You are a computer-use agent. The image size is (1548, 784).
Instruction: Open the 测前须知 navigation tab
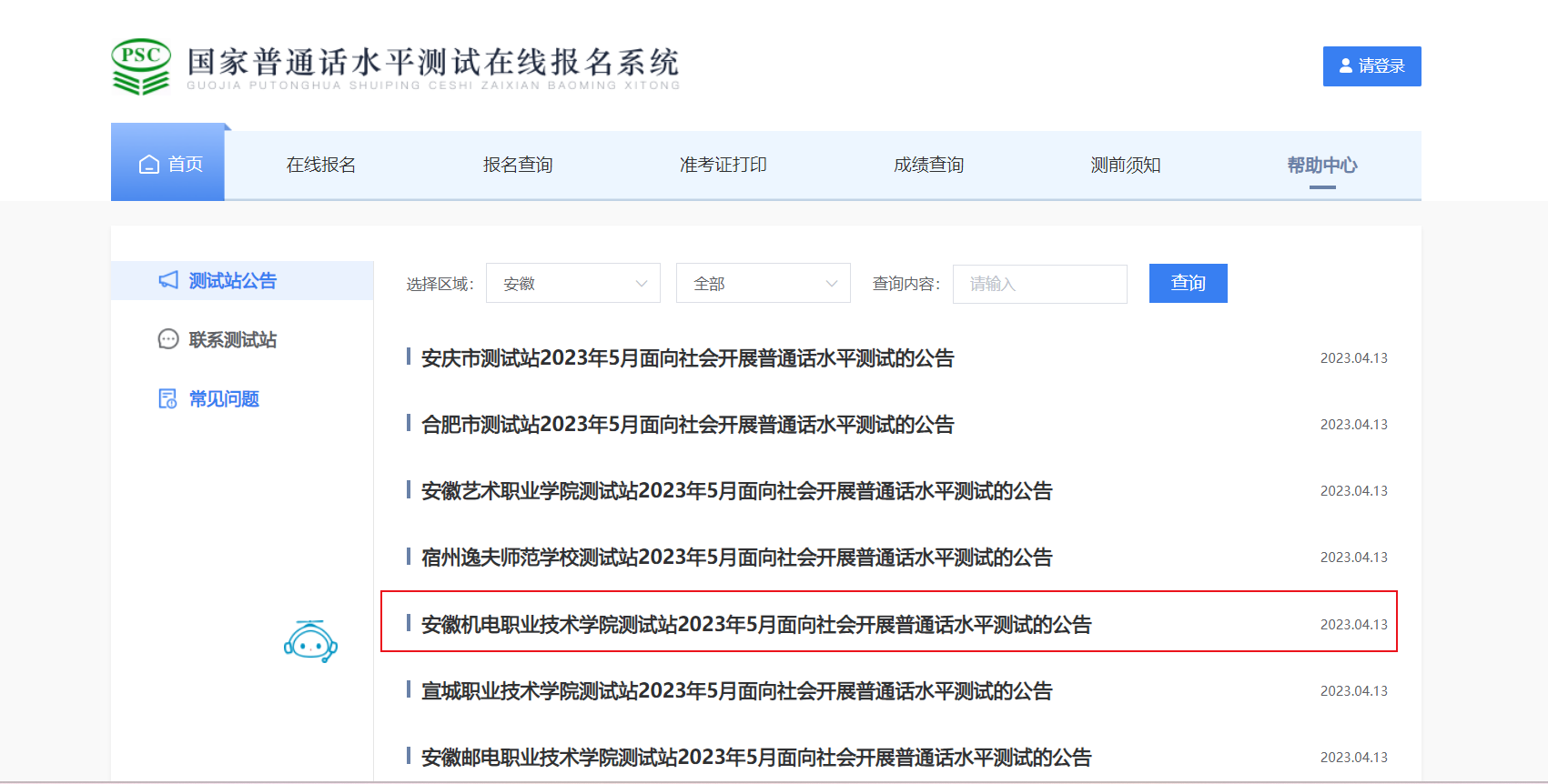point(1125,165)
